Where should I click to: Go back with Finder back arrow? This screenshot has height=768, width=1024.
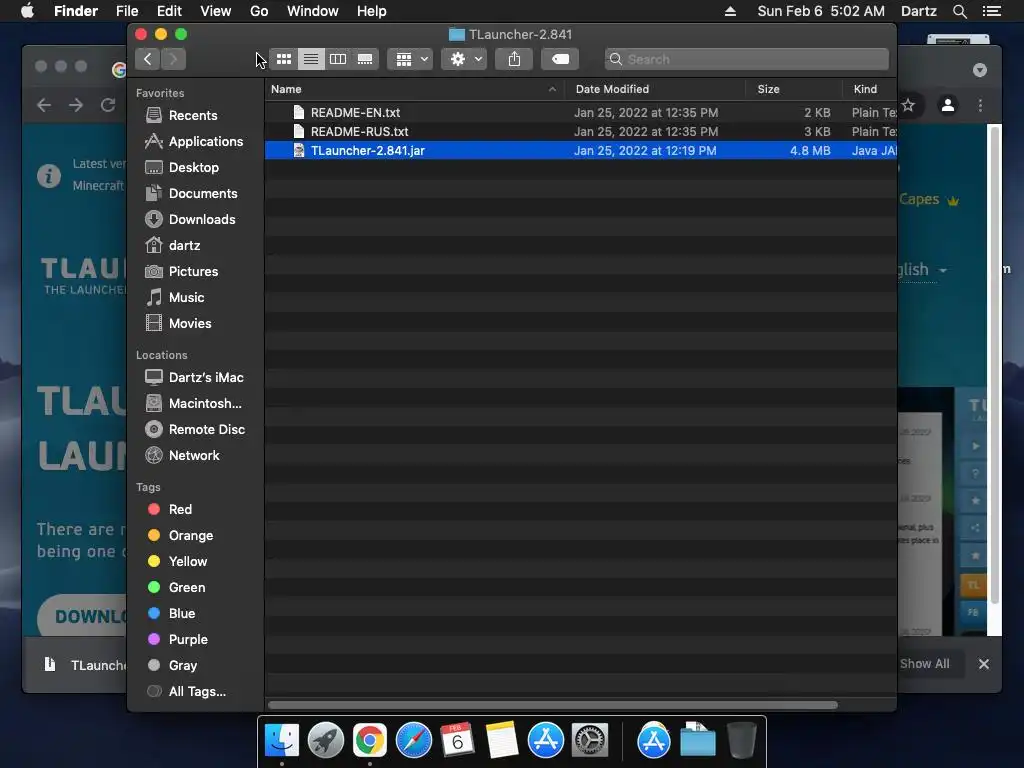[x=148, y=59]
